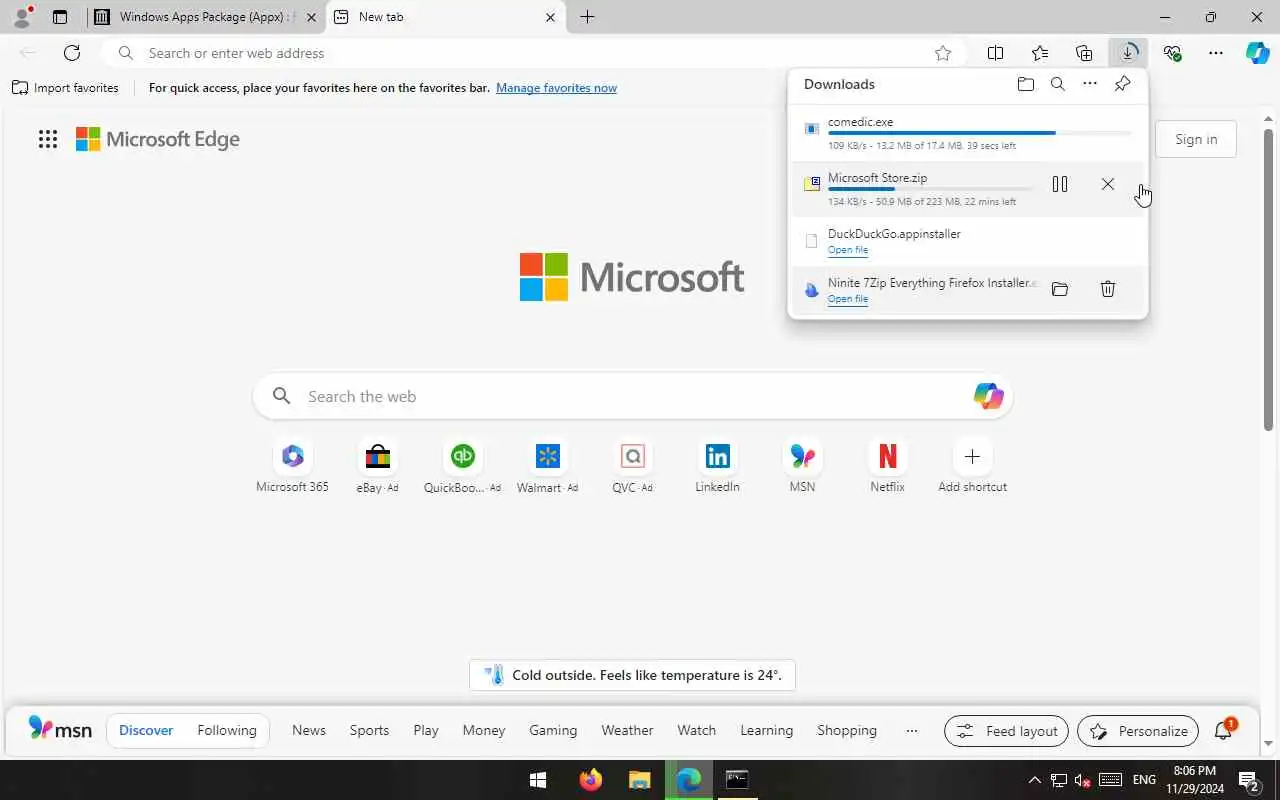Open the Copilot sidebar icon
This screenshot has width=1280, height=800.
click(1258, 53)
